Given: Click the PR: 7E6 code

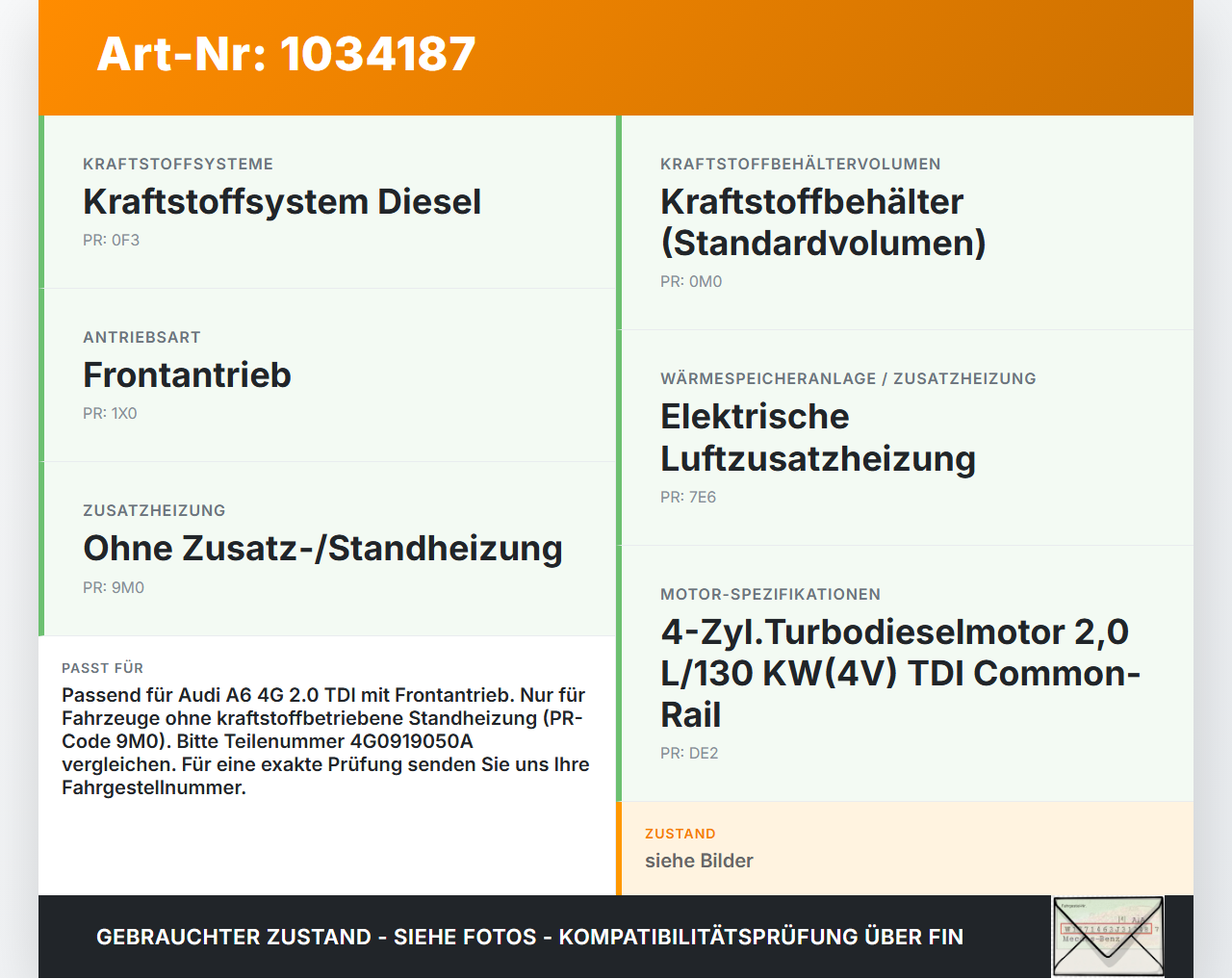Looking at the screenshot, I should pos(688,498).
